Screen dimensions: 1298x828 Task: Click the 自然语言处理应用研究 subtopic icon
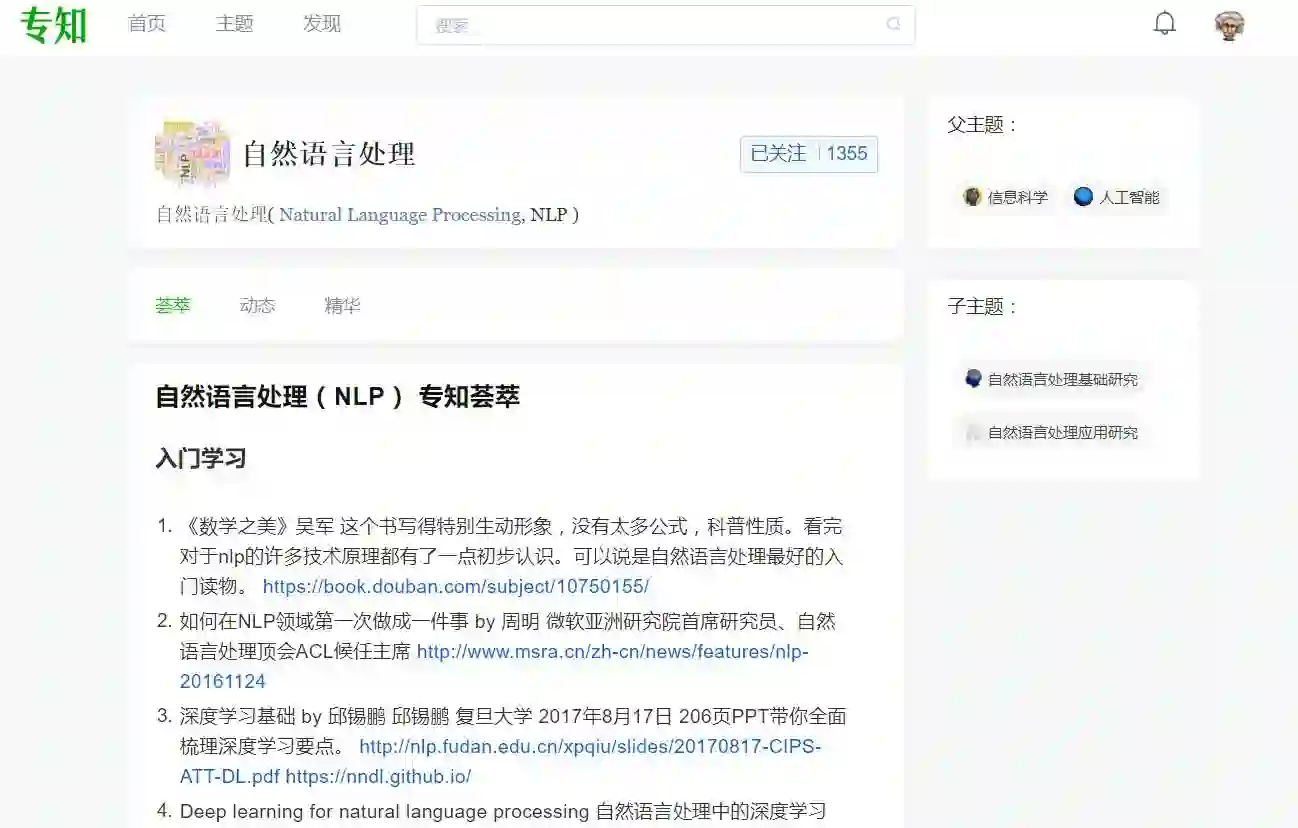click(973, 432)
